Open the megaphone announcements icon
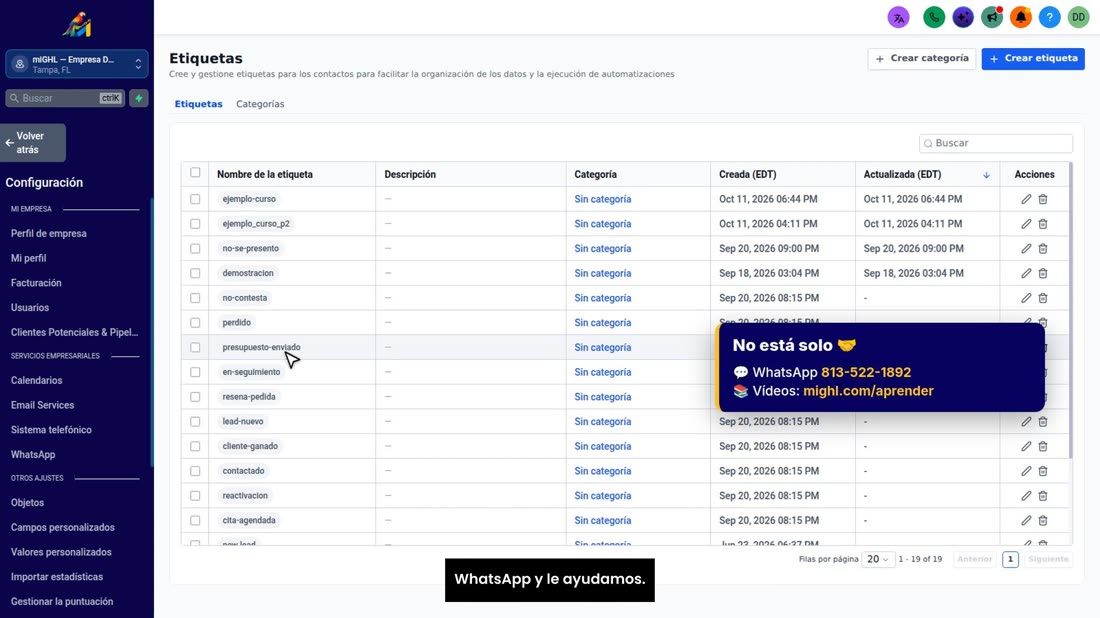The width and height of the screenshot is (1100, 618). click(992, 18)
